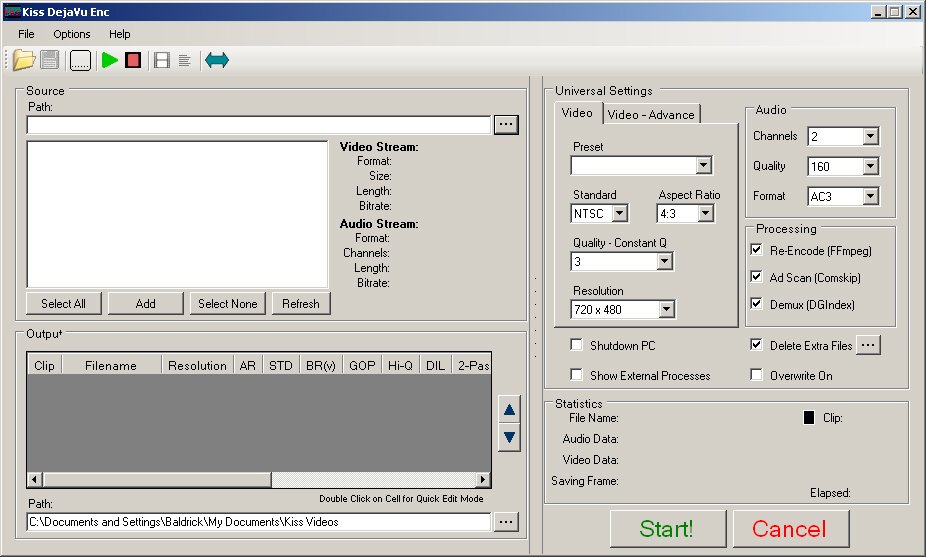Toggle the Ad Scan (Comskip) checkbox
The width and height of the screenshot is (926, 557).
(x=756, y=276)
